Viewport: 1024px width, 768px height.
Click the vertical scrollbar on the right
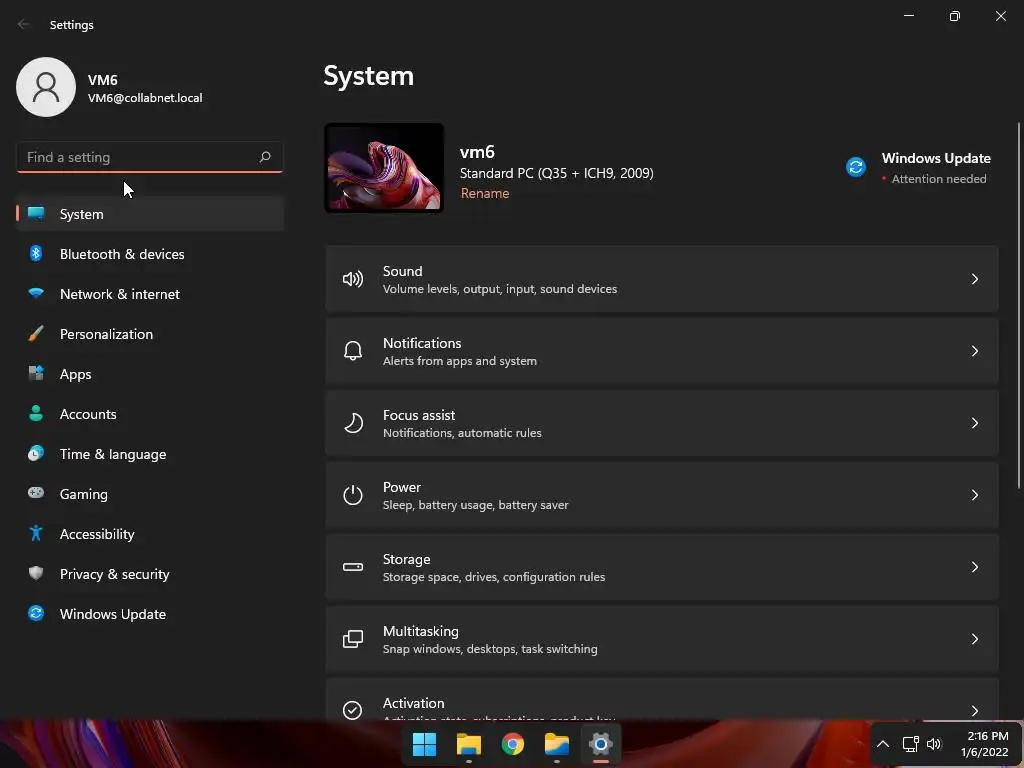(x=1018, y=305)
